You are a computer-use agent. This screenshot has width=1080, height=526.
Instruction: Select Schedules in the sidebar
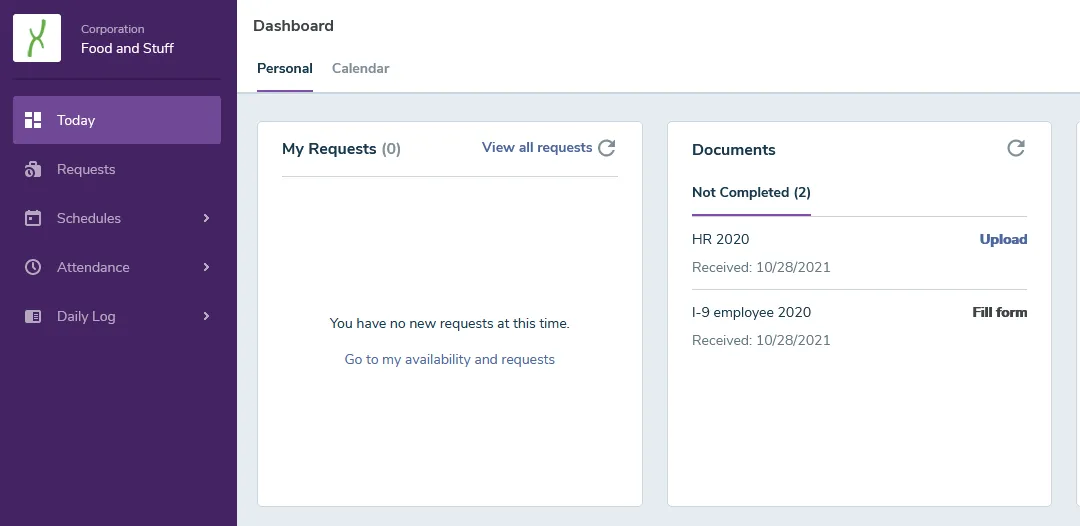pyautogui.click(x=117, y=218)
